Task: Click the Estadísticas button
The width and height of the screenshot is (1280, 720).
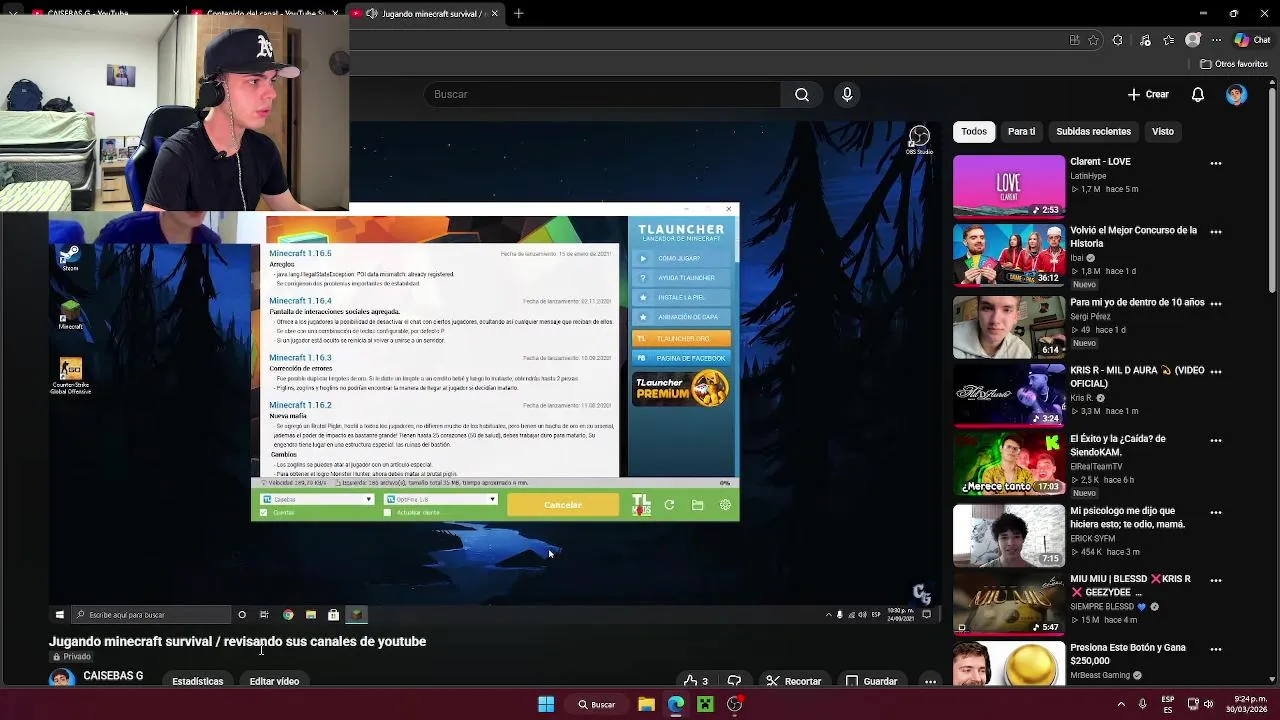Action: (x=198, y=681)
